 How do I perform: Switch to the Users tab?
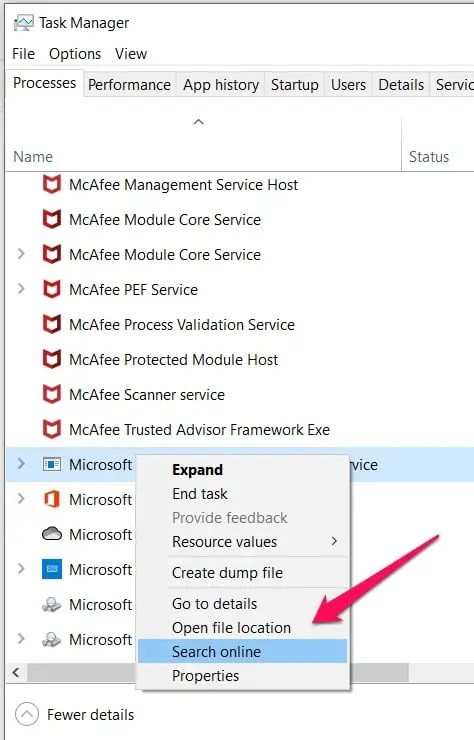click(348, 85)
